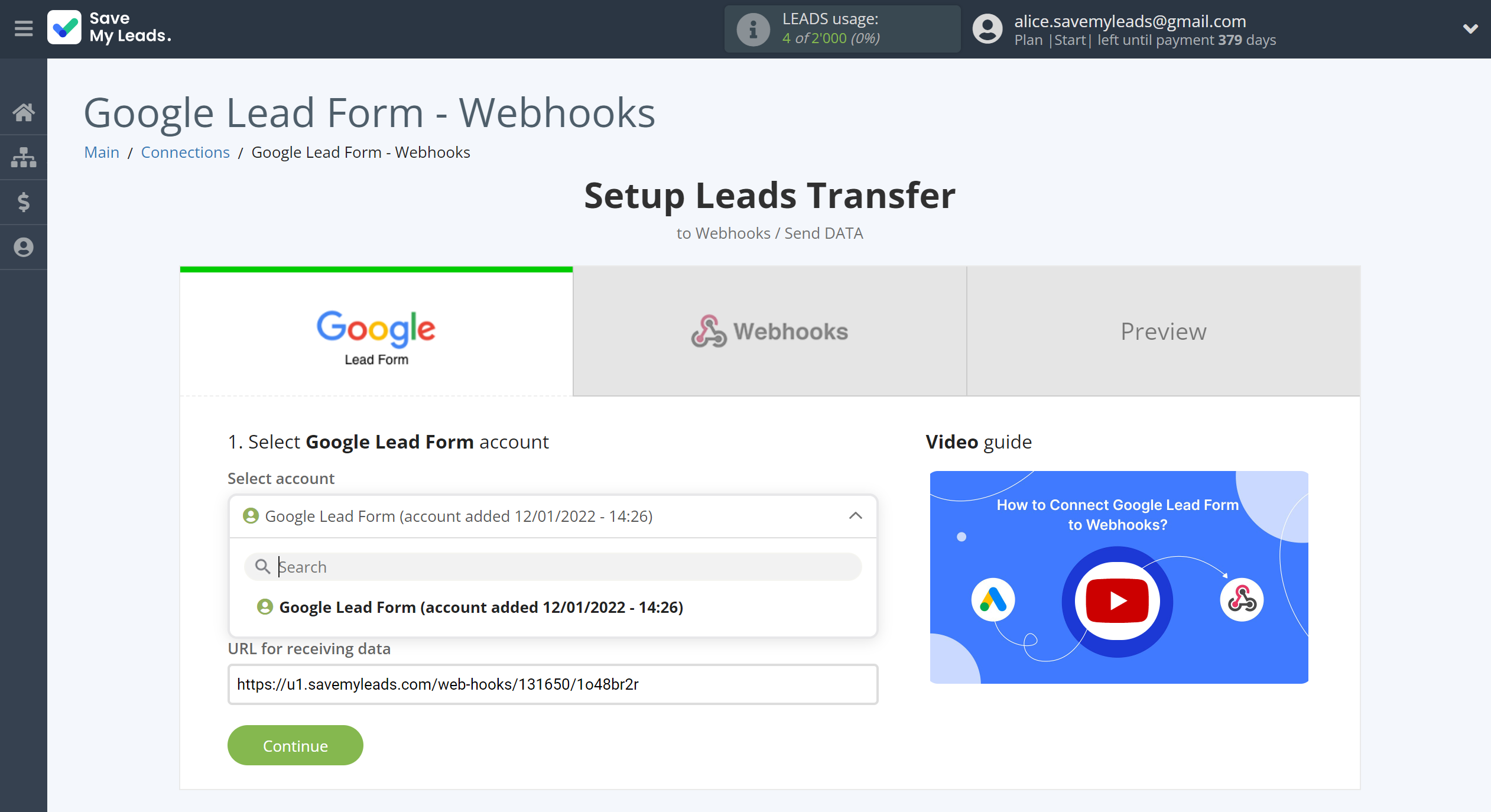Click the Continue button

pos(294,745)
